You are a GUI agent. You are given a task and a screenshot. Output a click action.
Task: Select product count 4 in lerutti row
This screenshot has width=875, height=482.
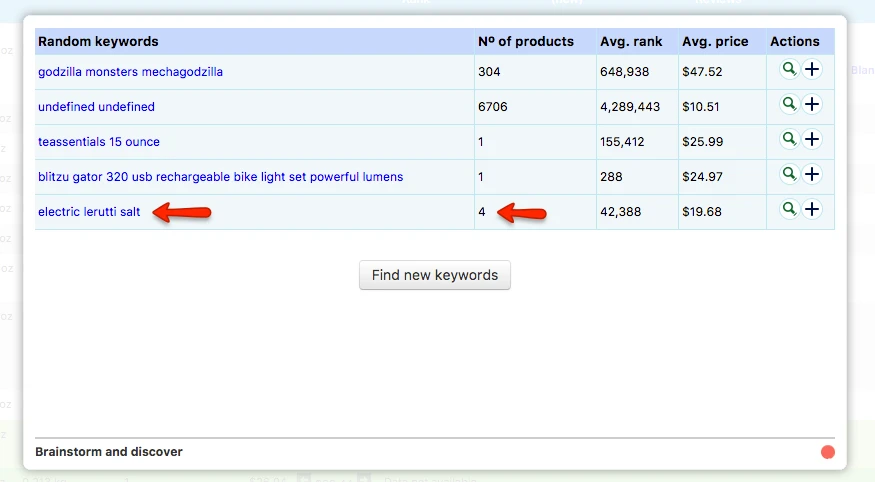coord(482,212)
